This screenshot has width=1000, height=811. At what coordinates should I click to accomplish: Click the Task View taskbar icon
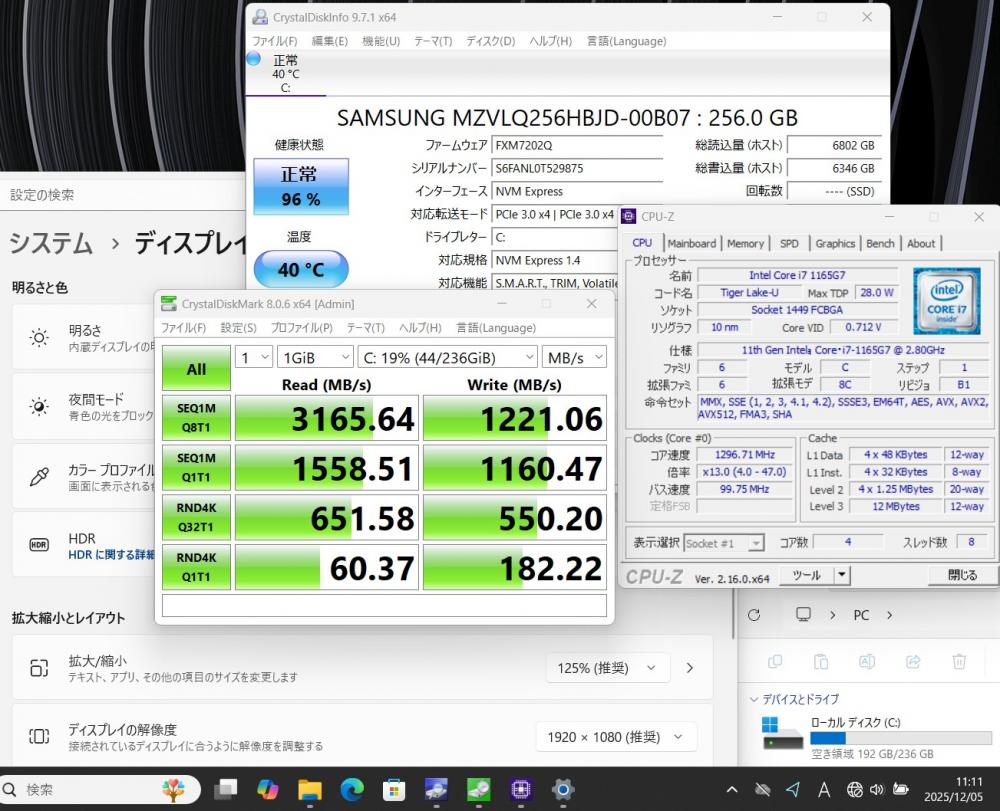(x=225, y=788)
